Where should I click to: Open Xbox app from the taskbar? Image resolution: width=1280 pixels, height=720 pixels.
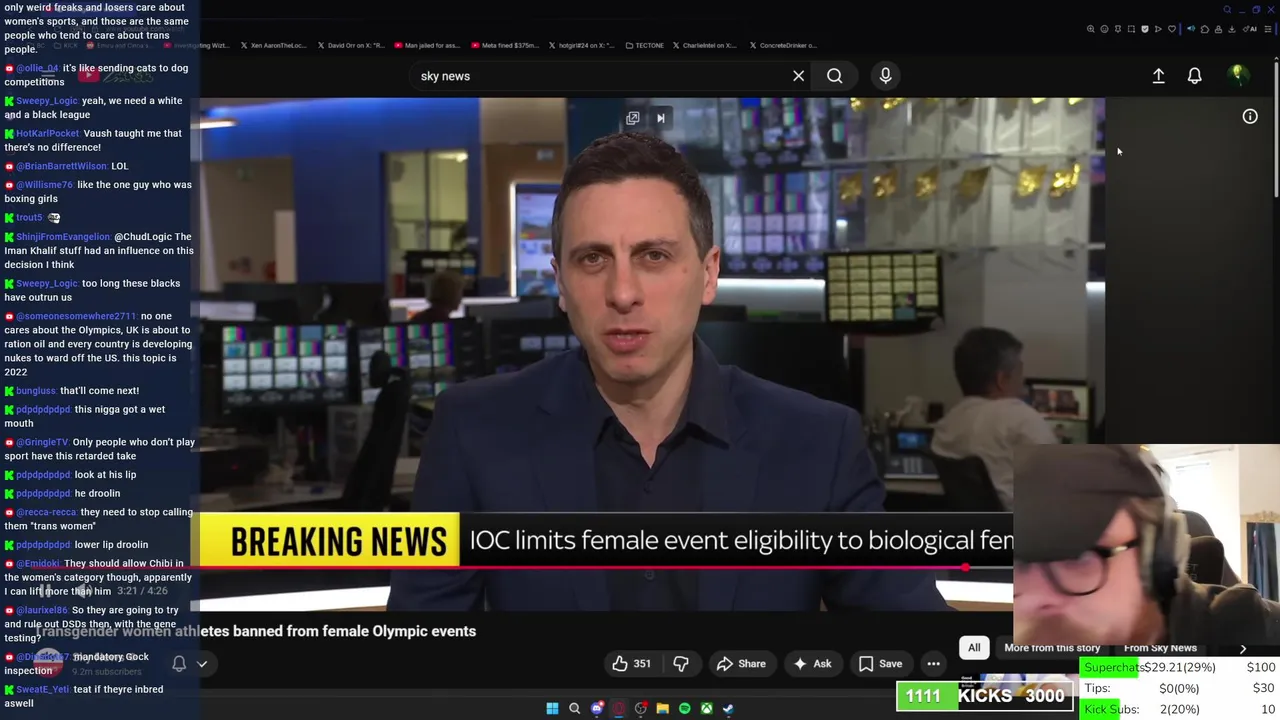[x=706, y=708]
